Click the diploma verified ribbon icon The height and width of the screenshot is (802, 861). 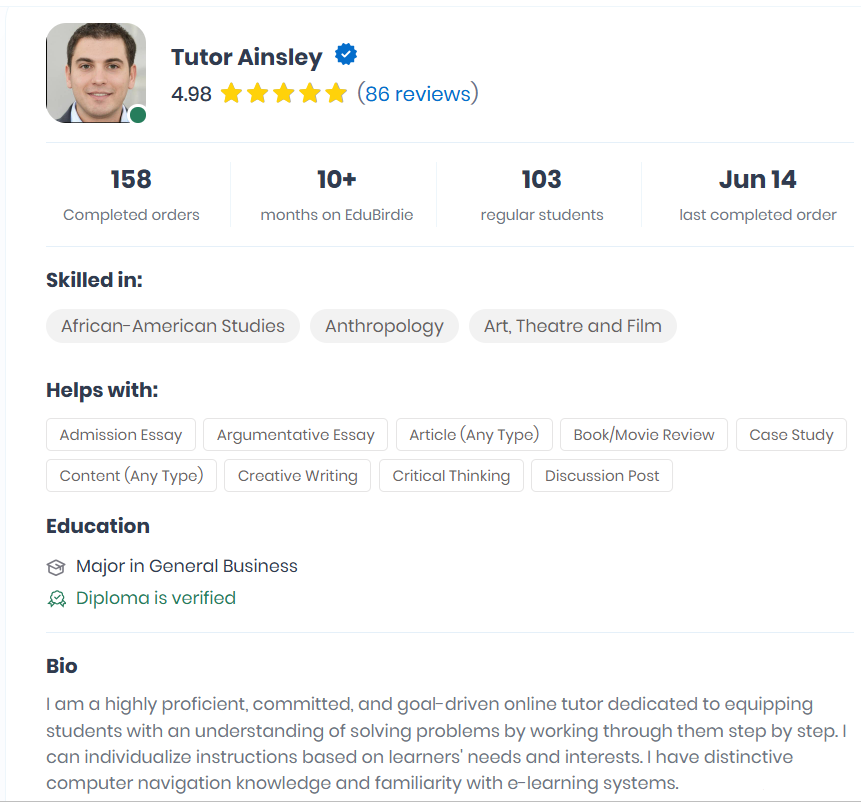coord(57,599)
